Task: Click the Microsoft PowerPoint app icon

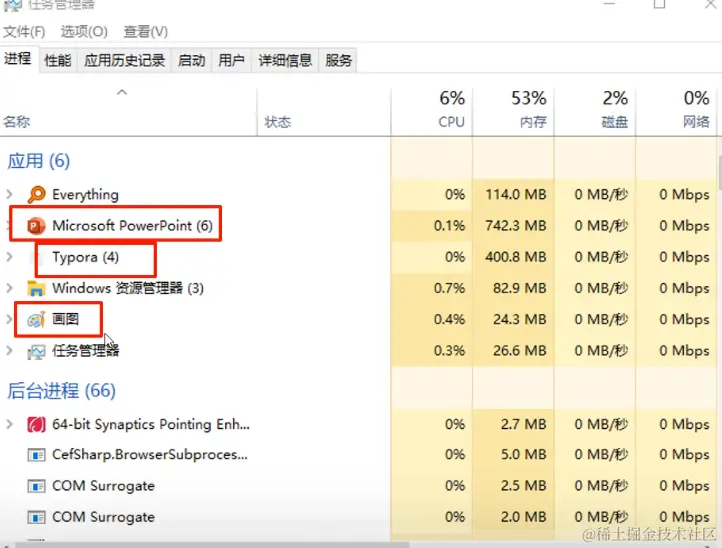Action: click(x=36, y=226)
